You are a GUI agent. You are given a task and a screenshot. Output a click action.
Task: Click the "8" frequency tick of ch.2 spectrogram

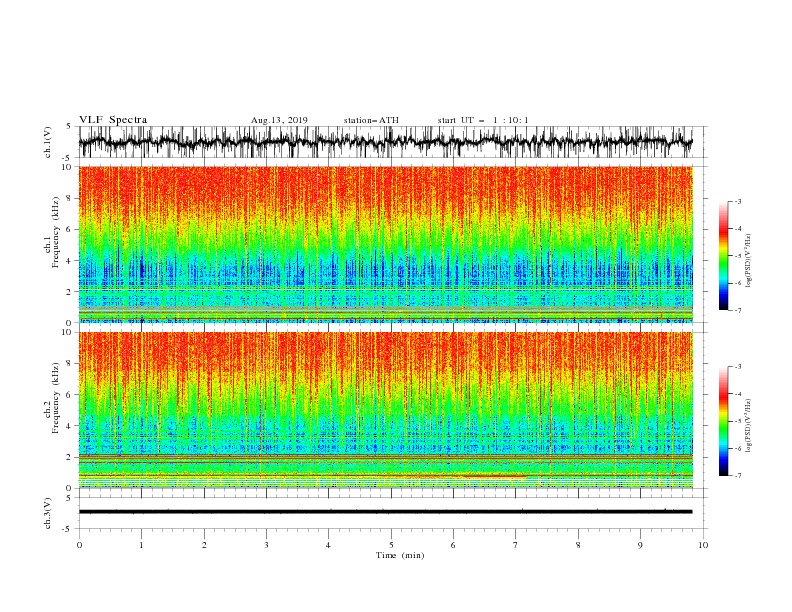point(69,364)
